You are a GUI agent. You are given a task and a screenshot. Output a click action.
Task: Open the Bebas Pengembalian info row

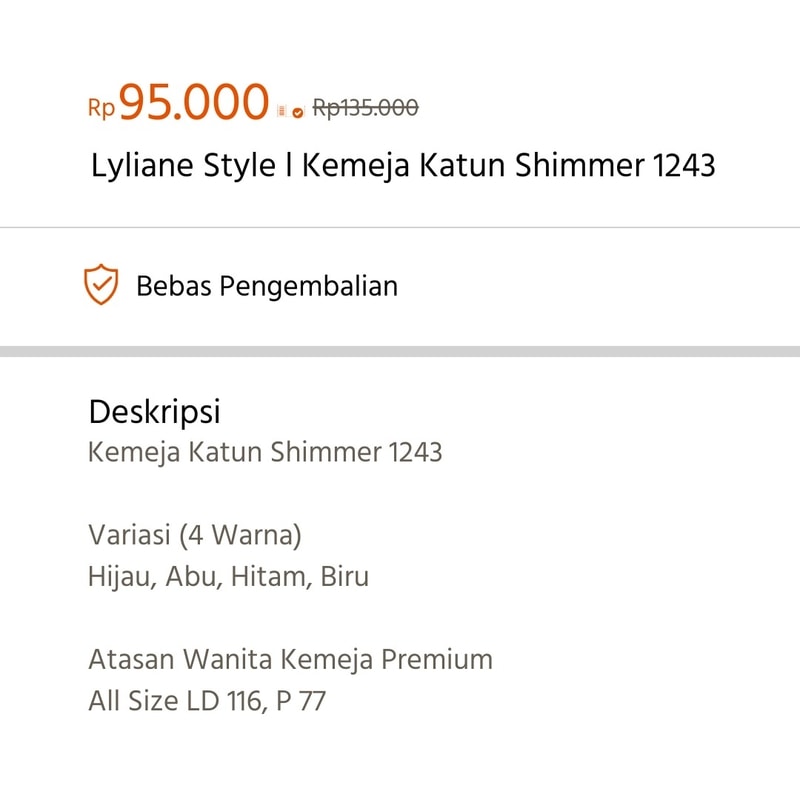pos(400,286)
